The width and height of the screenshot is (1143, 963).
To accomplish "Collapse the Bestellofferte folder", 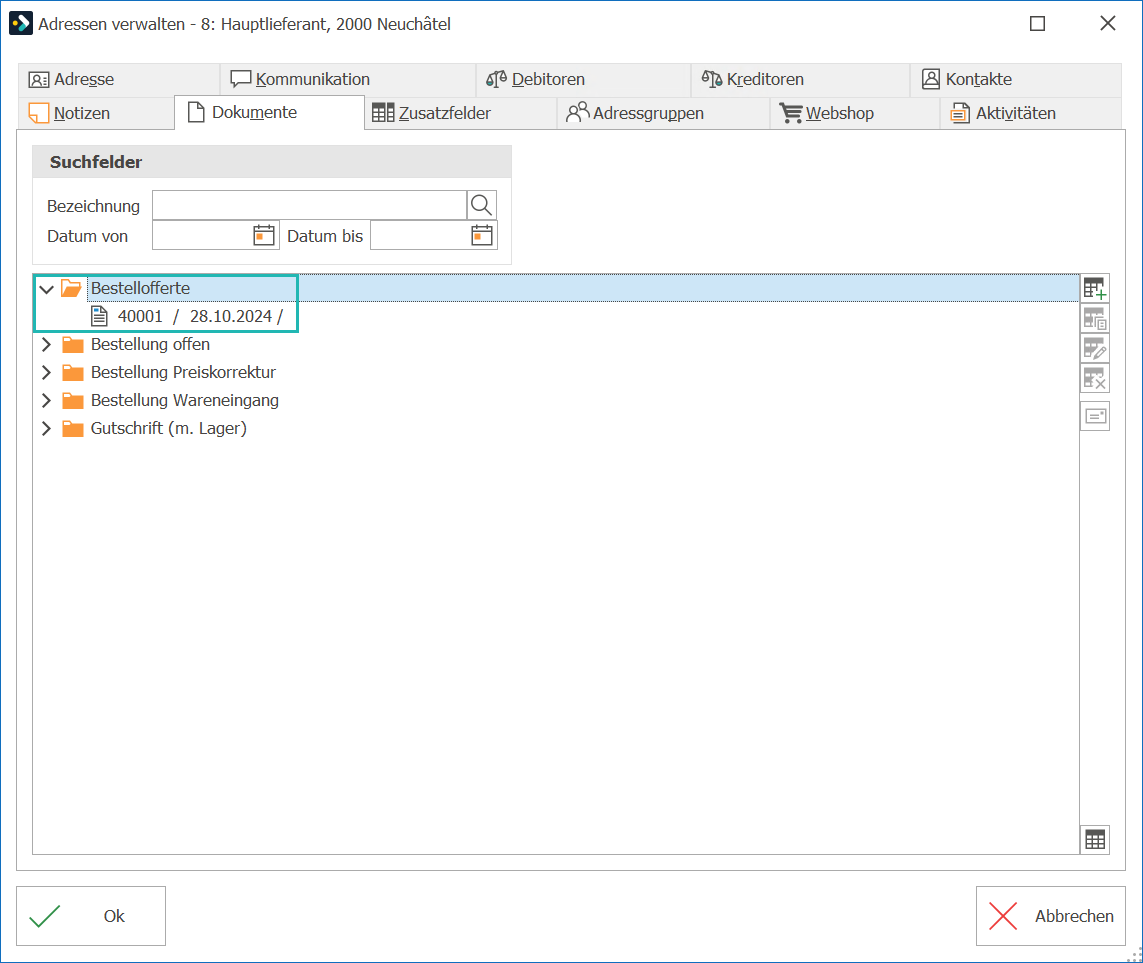I will [47, 289].
